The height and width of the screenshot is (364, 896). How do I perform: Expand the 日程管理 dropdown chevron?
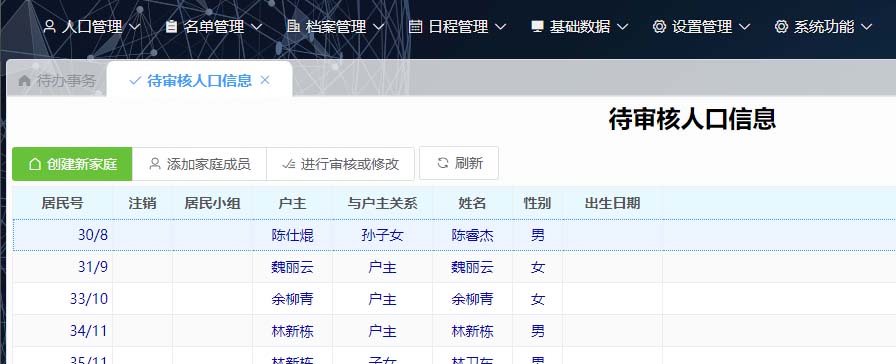click(501, 27)
